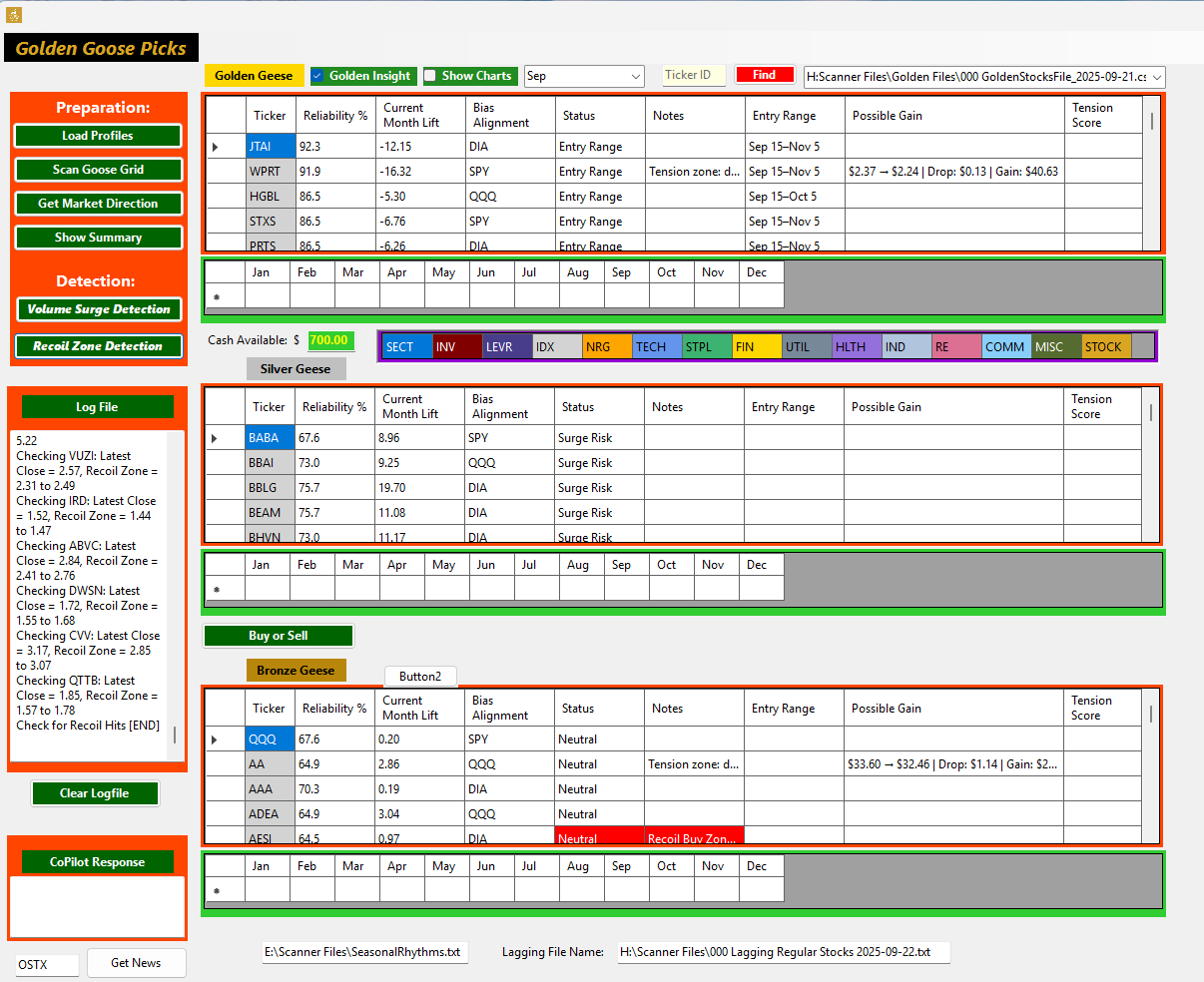This screenshot has height=982, width=1204.
Task: Click Clear Logfile button
Action: click(x=95, y=793)
